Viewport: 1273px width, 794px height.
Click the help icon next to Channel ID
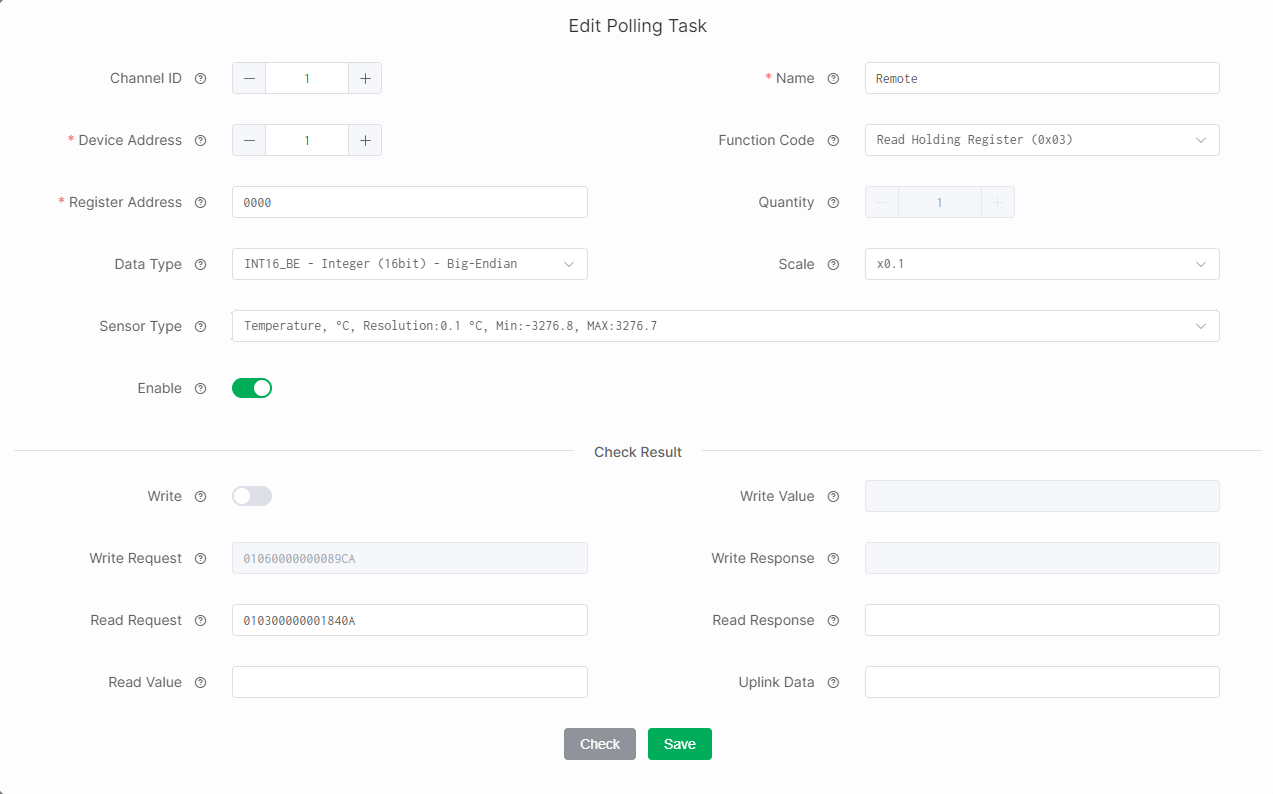pos(201,77)
